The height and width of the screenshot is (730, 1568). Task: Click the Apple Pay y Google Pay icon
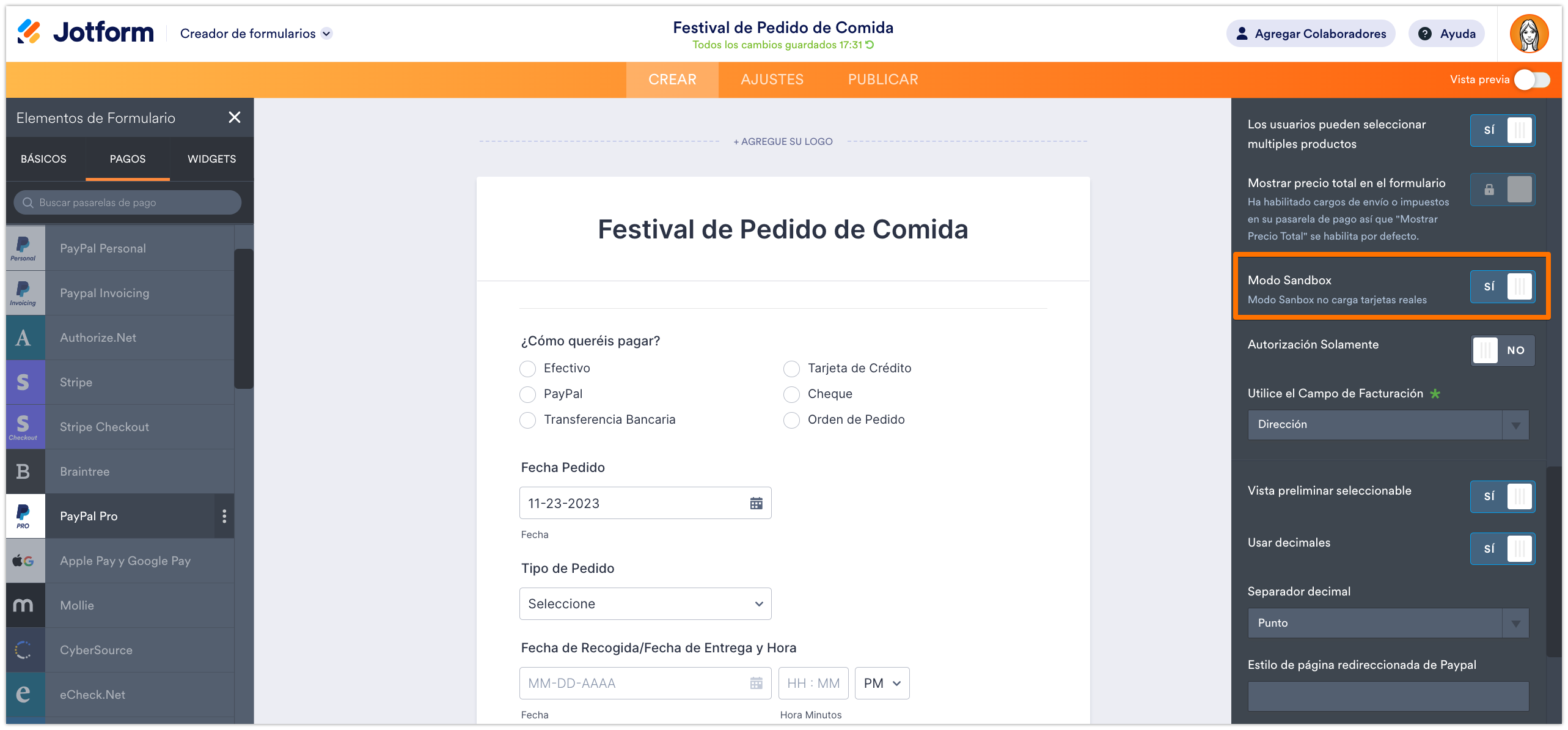coord(23,561)
